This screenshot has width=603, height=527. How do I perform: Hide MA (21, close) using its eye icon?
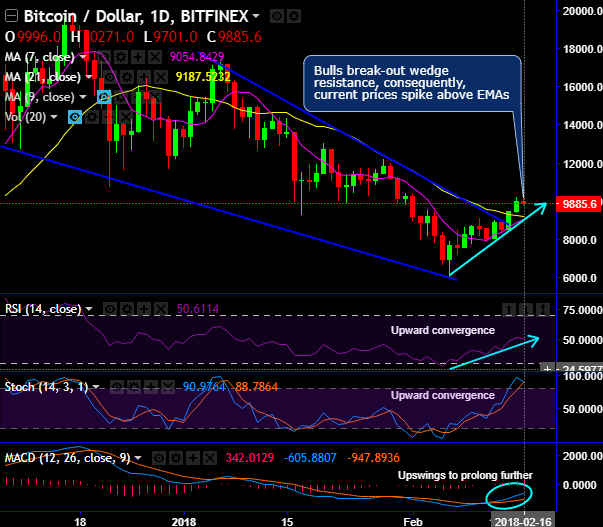tap(110, 77)
